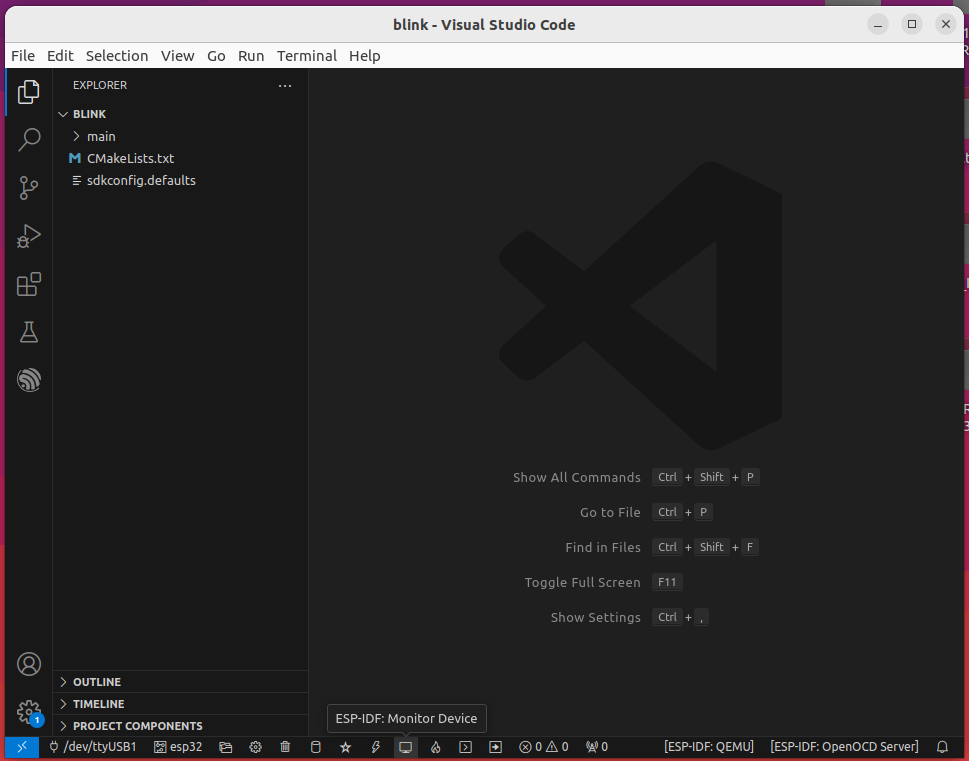969x761 pixels.
Task: Execute custom task arrow icon in status bar
Action: (x=496, y=747)
